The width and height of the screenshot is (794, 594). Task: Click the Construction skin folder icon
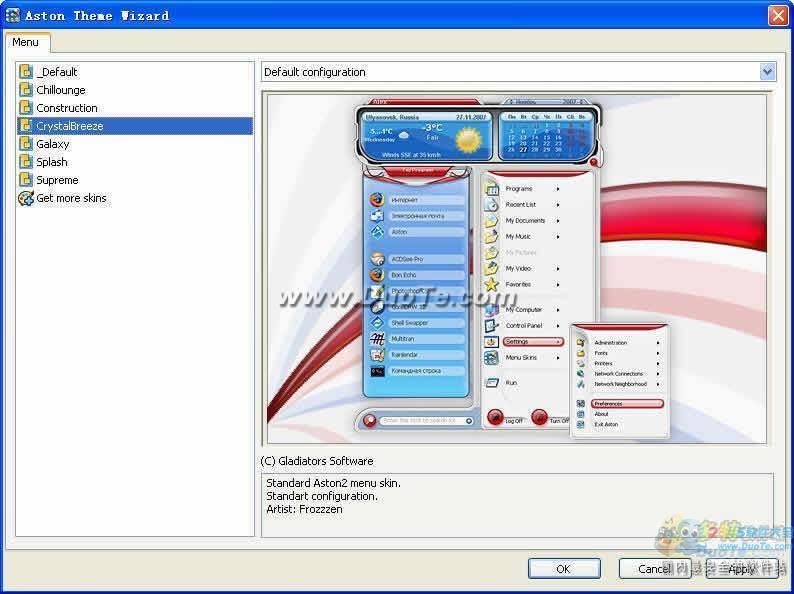26,108
